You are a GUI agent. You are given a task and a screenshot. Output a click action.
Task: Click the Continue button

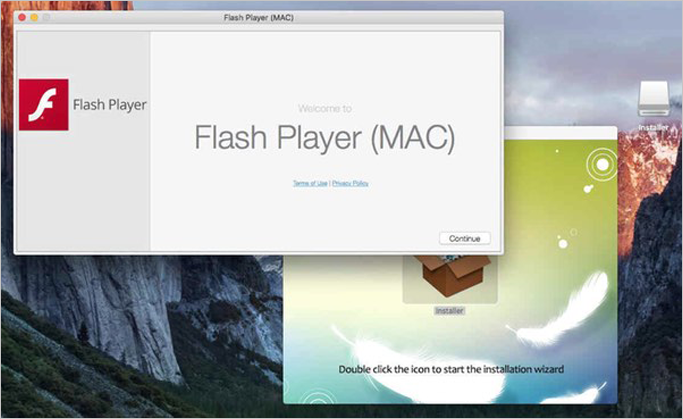point(464,238)
